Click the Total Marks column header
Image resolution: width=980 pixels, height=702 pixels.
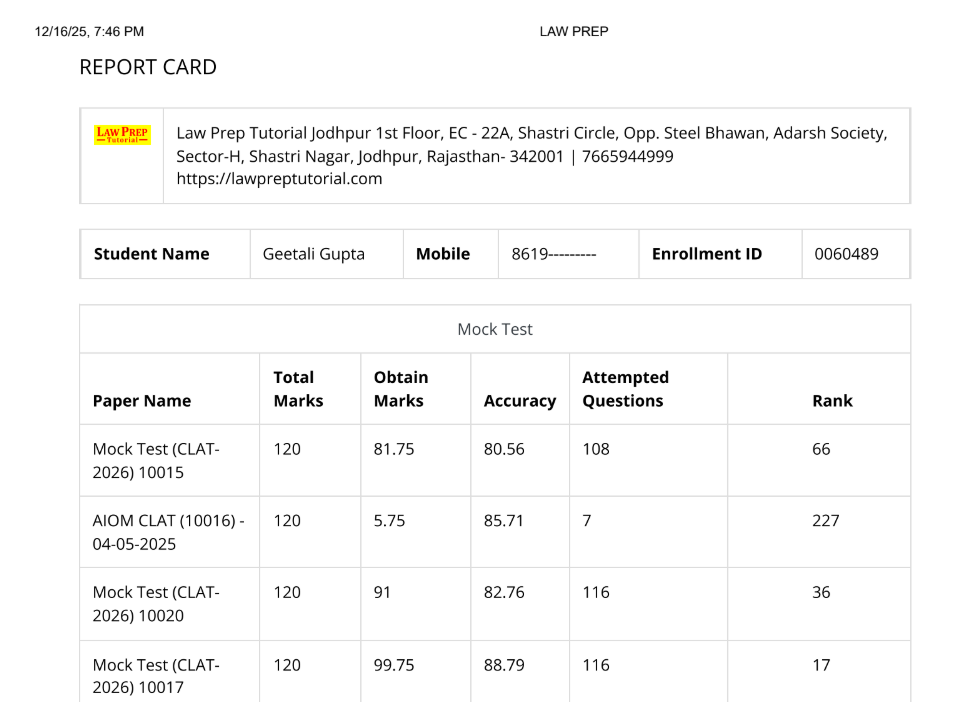pyautogui.click(x=298, y=389)
